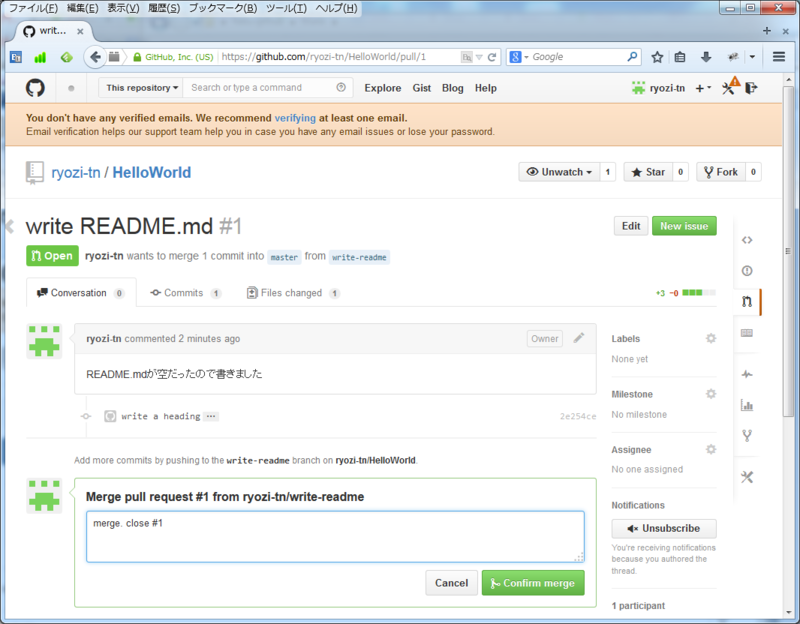
Task: Open Wiki icon in repository sidebar
Action: 747,333
